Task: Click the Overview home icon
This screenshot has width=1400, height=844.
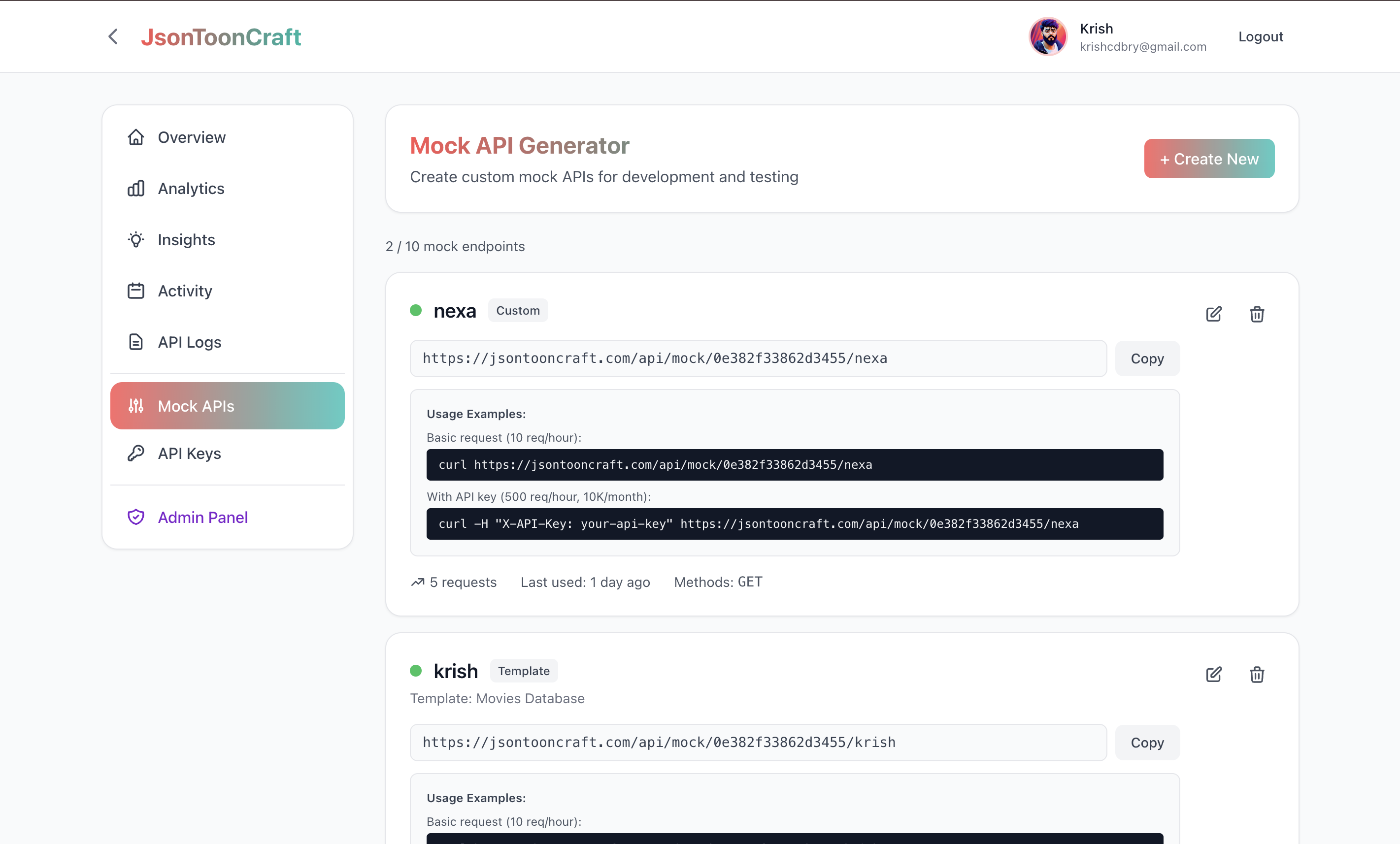Action: [x=136, y=137]
